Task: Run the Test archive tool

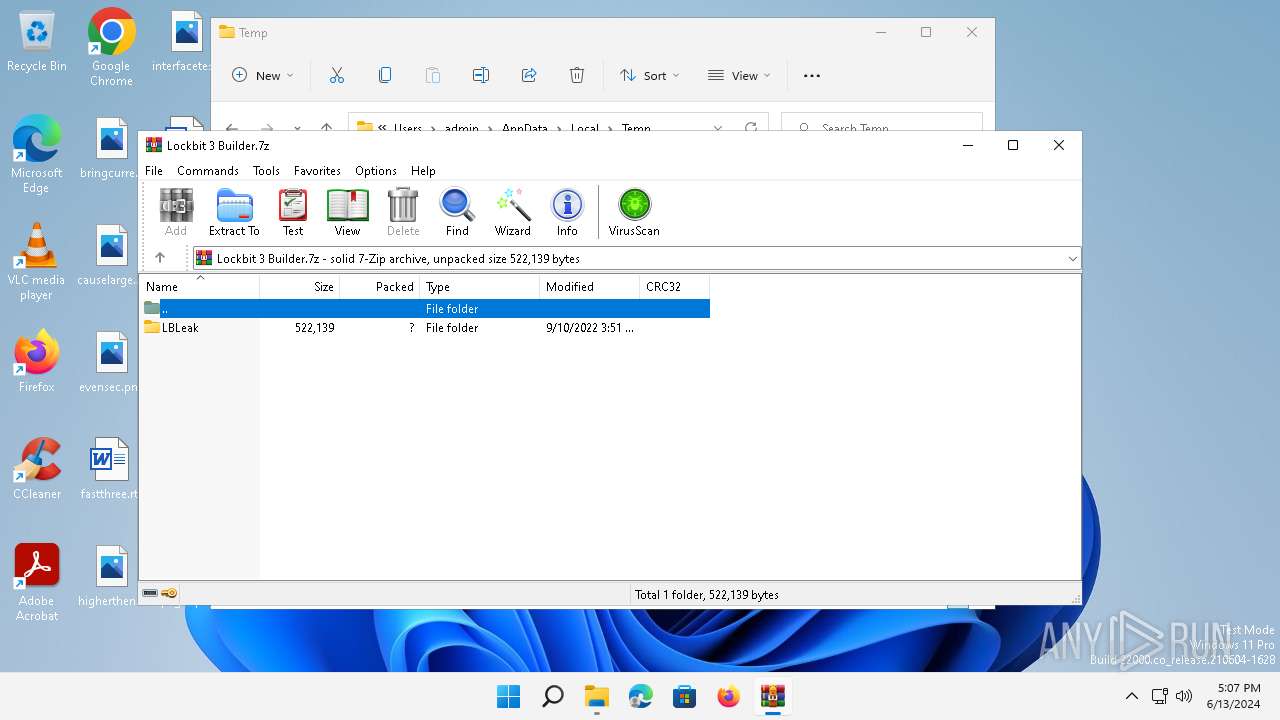Action: tap(293, 212)
